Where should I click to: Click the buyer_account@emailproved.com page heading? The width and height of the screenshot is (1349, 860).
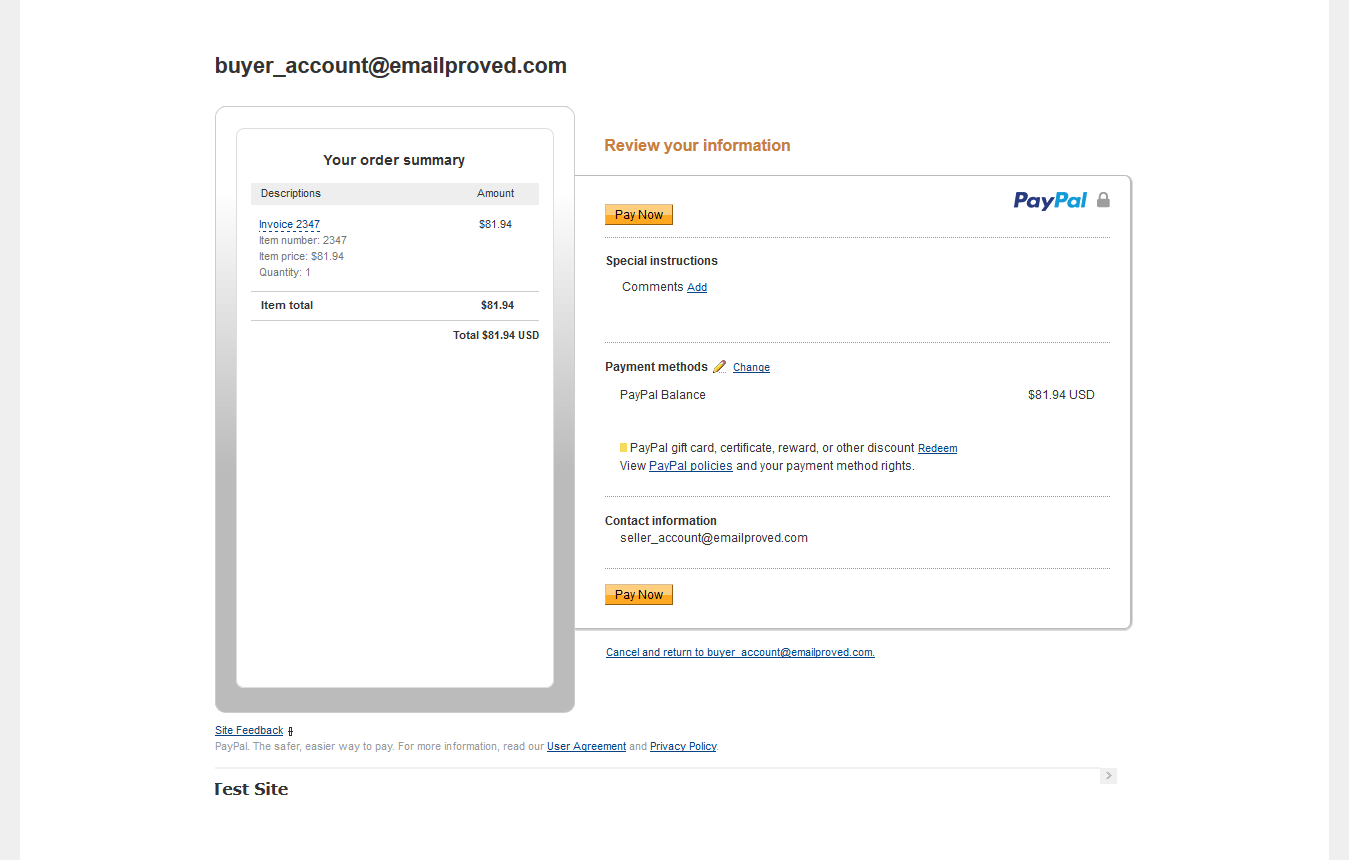click(x=391, y=66)
